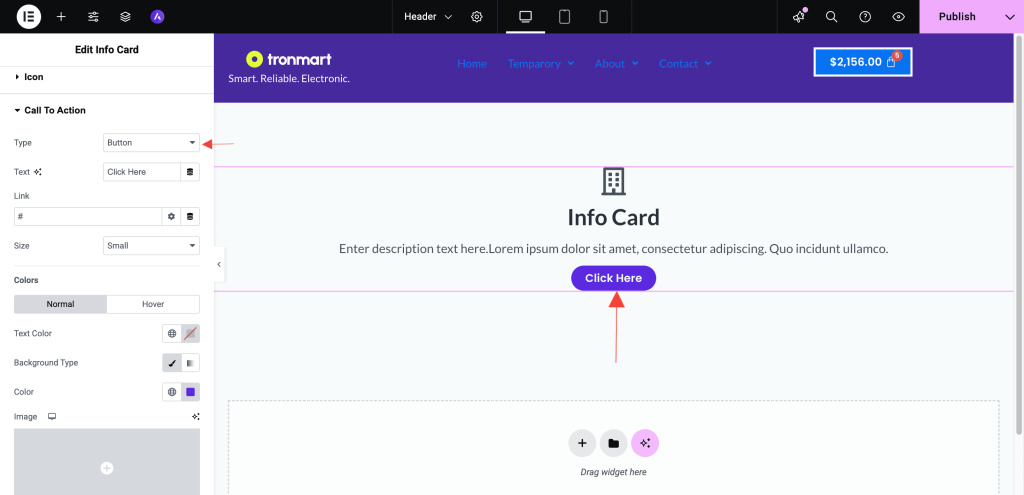Open Temparory menu item in site header
The width and height of the screenshot is (1024, 495).
[540, 64]
